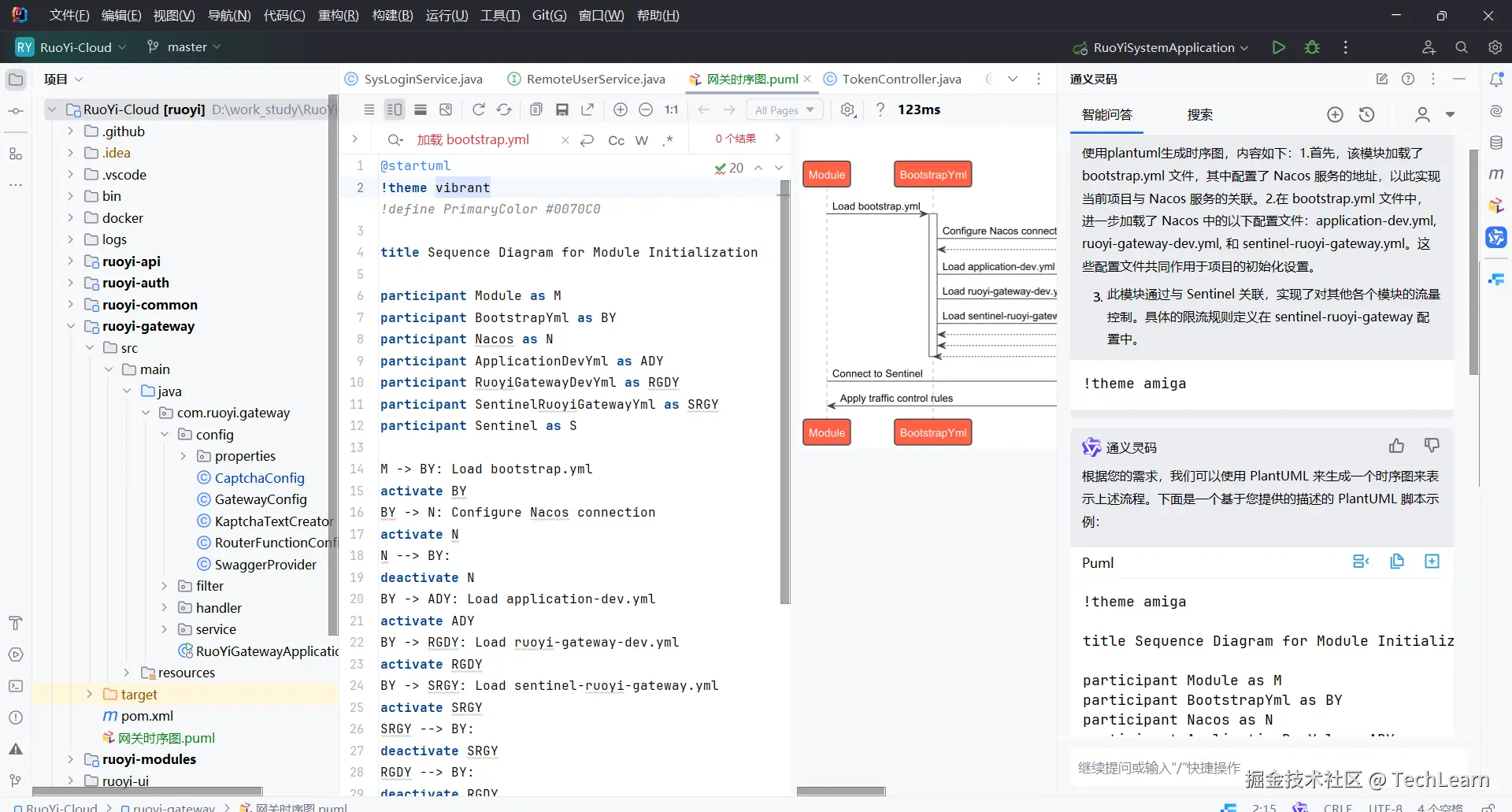Viewport: 1512px width, 812px height.
Task: Collapse the ruoyi-gateway folder
Action: tap(70, 326)
